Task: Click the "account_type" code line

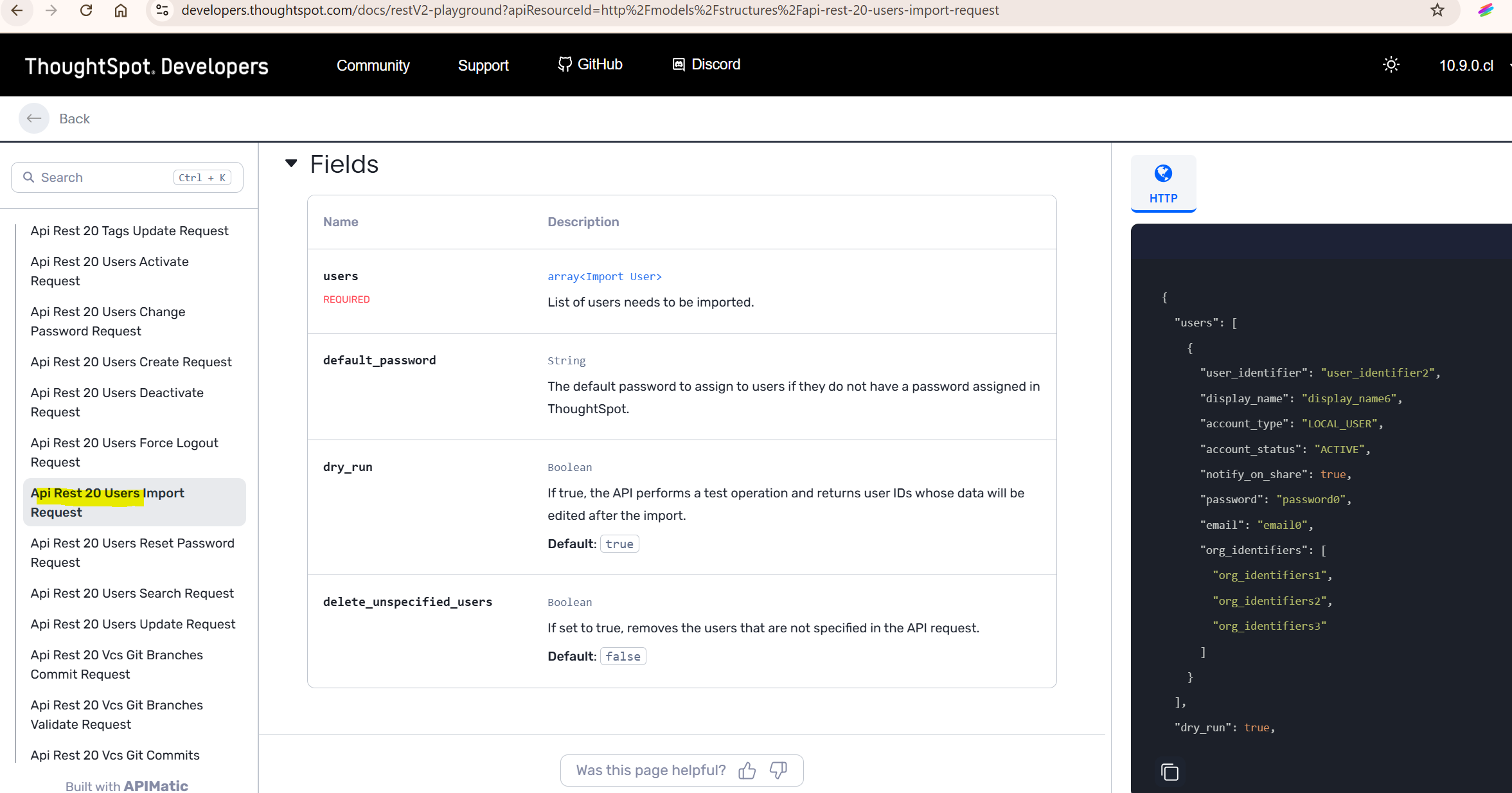Action: tap(1292, 423)
